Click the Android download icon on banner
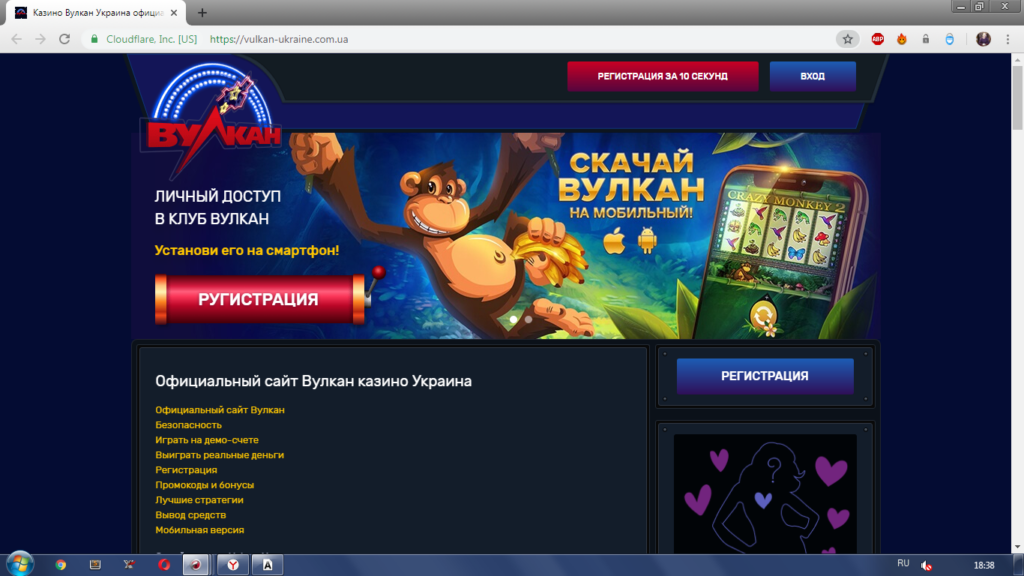 (x=647, y=241)
